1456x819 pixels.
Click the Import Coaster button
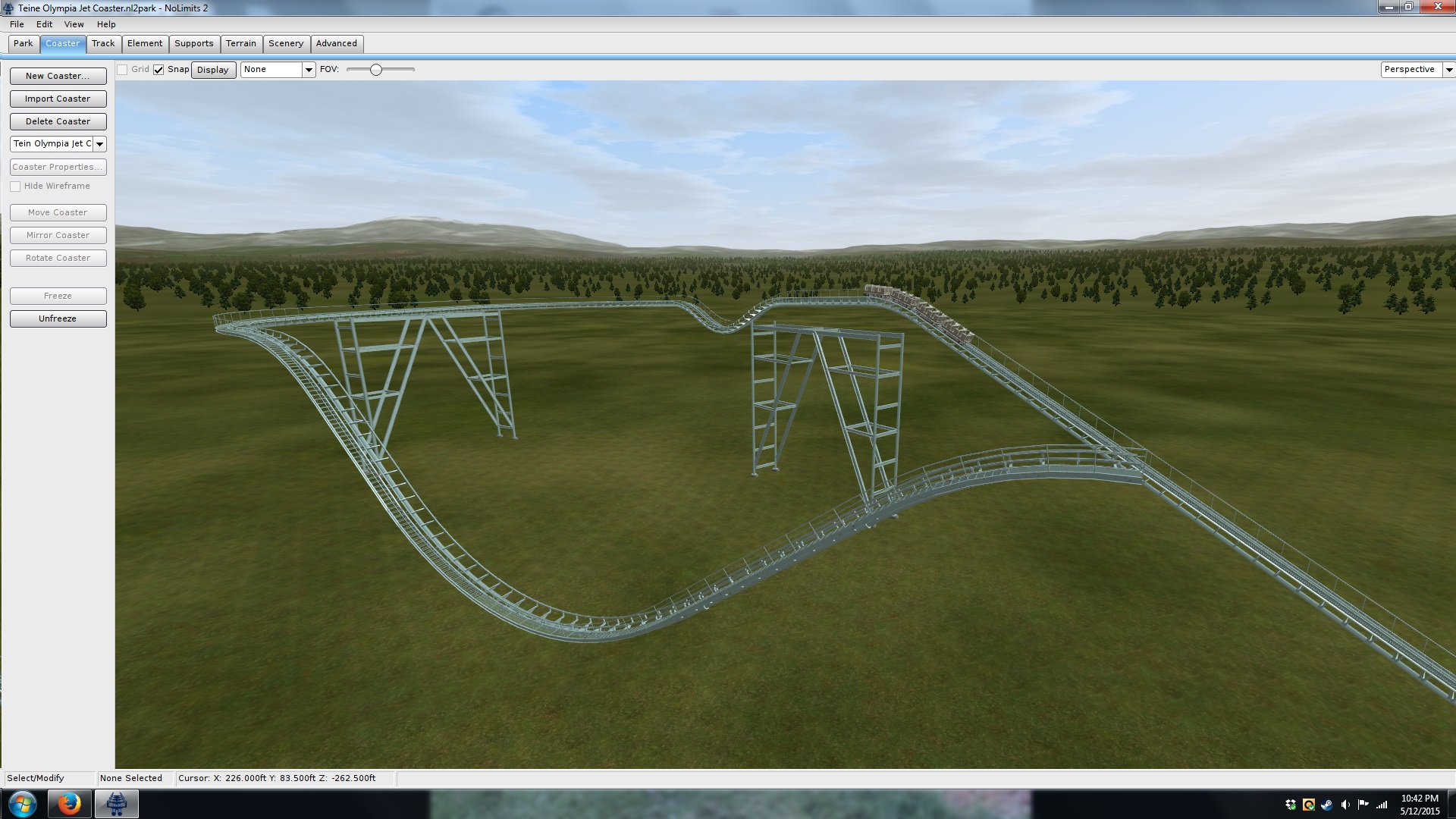pos(58,99)
